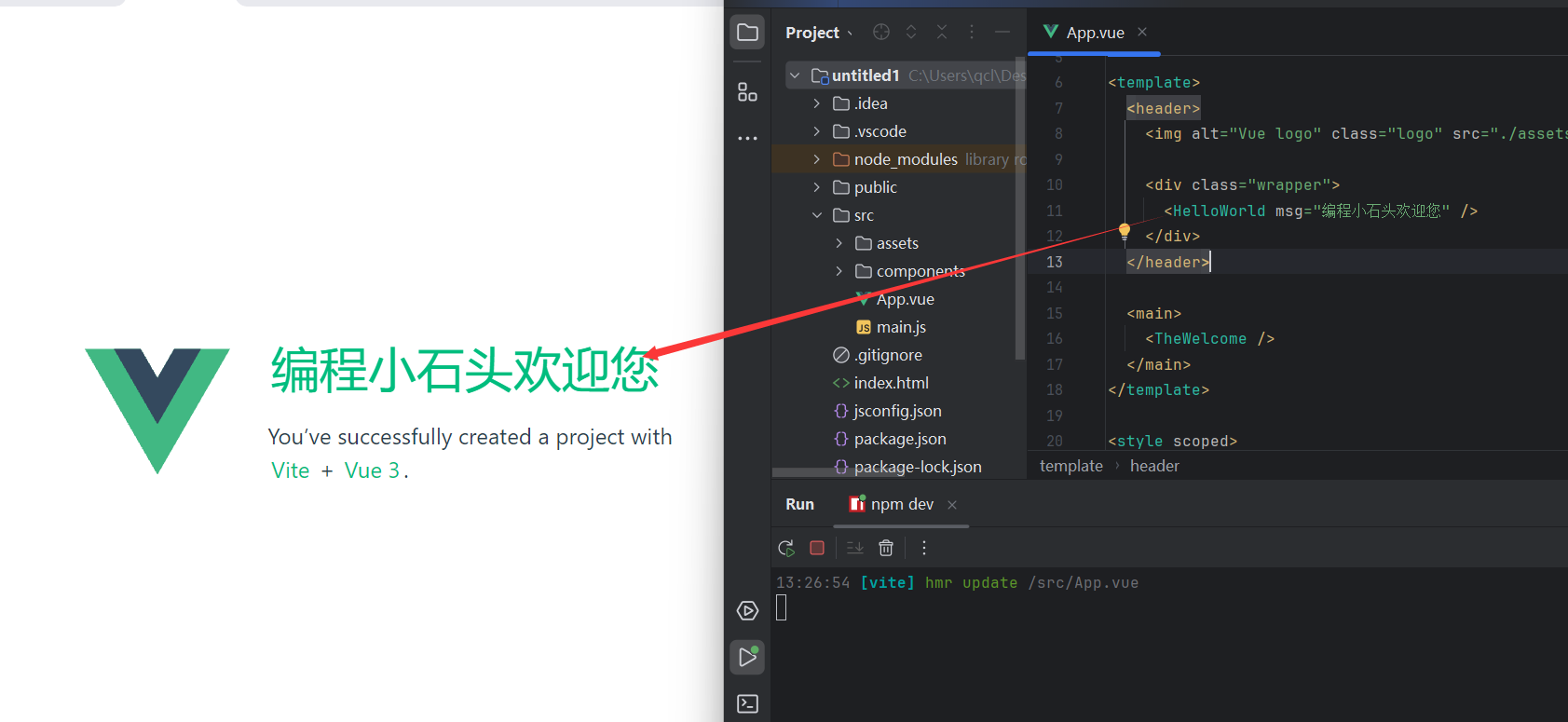
Task: Click the <TheWelcome /> code line
Action: coord(1209,339)
